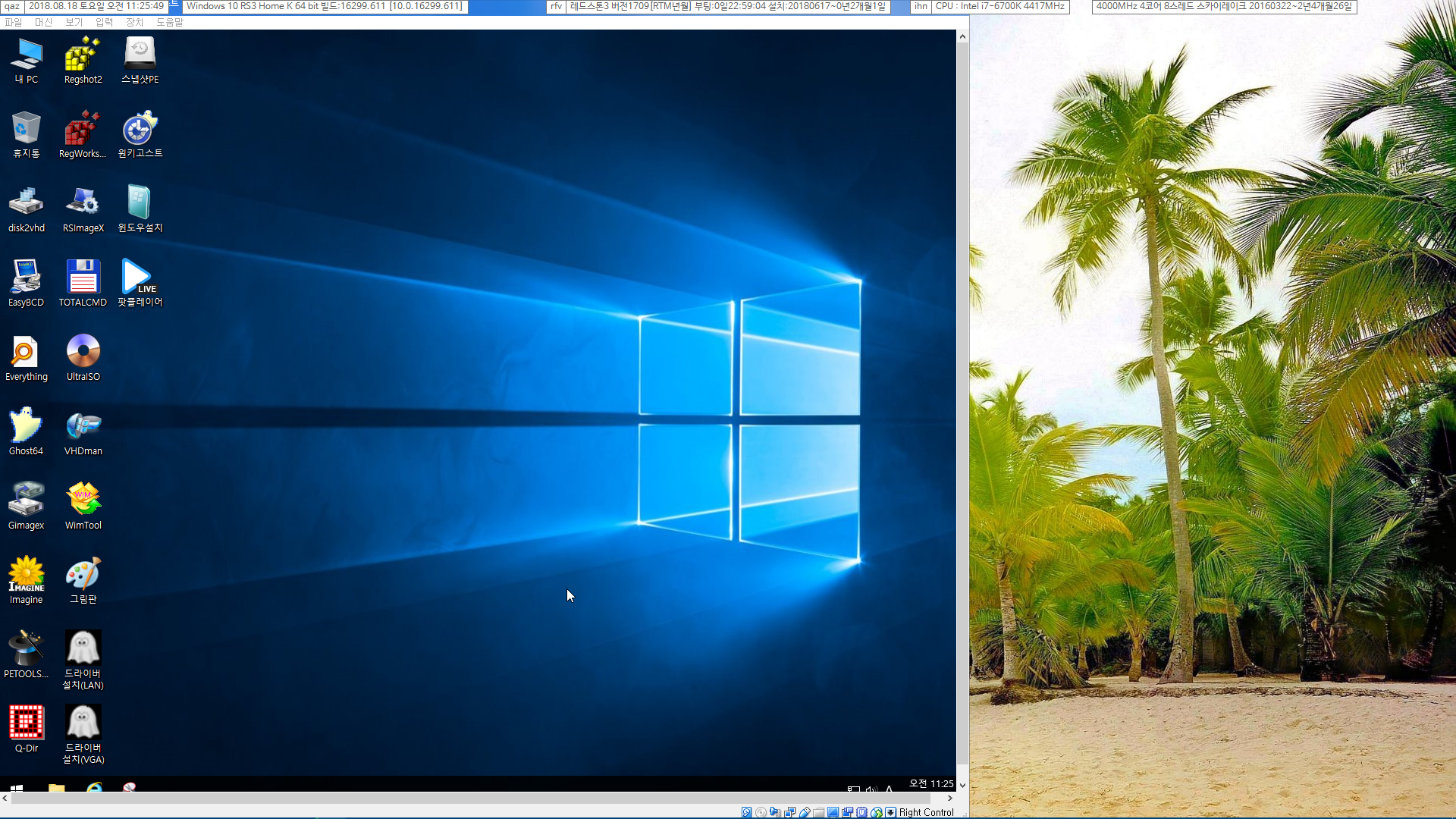Select the disk2vhd desktop icon
The height and width of the screenshot is (819, 1456).
click(x=27, y=209)
